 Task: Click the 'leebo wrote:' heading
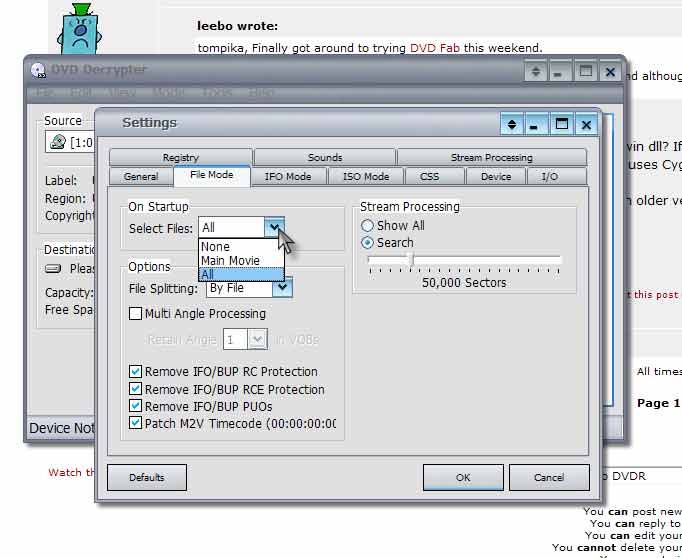coord(237,26)
